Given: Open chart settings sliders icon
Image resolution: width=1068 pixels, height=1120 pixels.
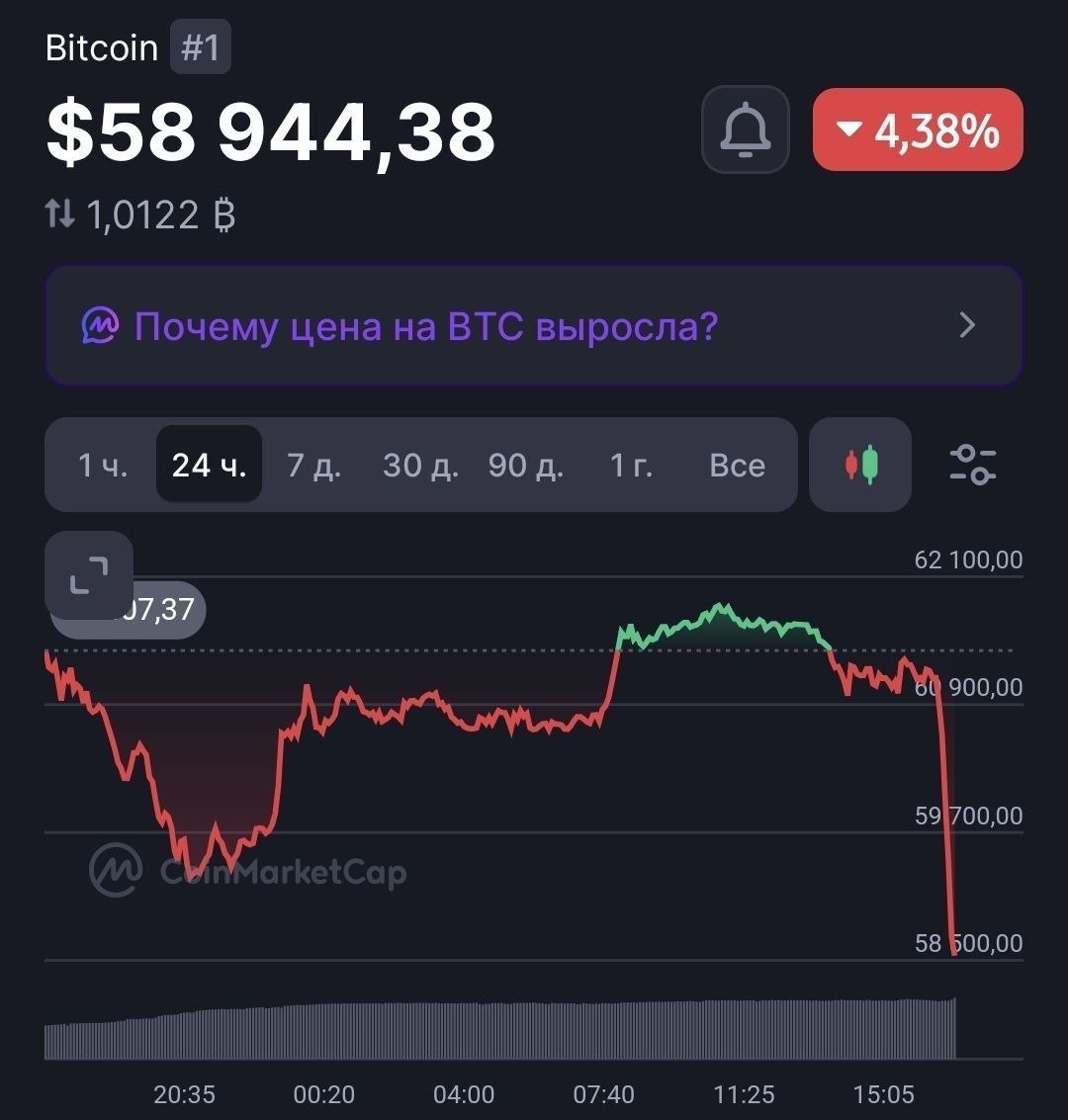Looking at the screenshot, I should (x=972, y=465).
